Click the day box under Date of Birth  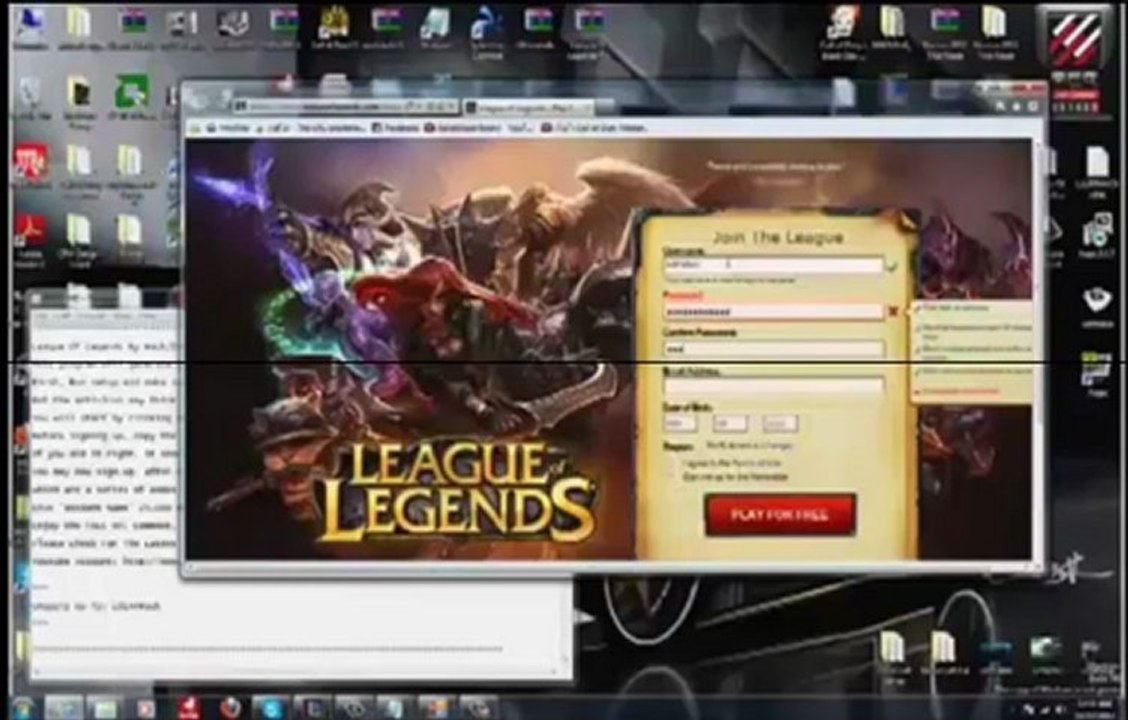(730, 424)
